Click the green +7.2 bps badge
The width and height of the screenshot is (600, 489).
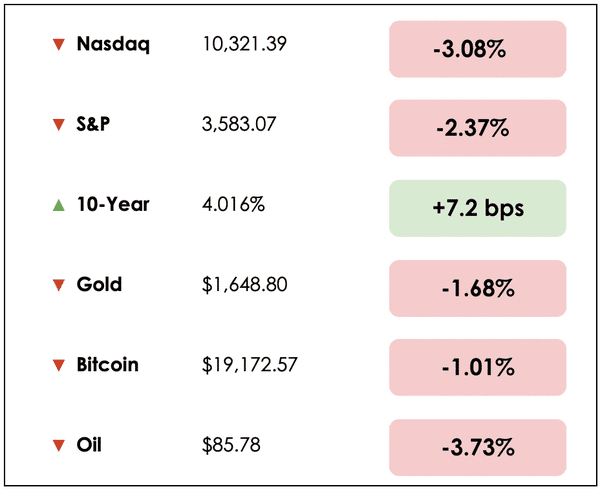477,209
